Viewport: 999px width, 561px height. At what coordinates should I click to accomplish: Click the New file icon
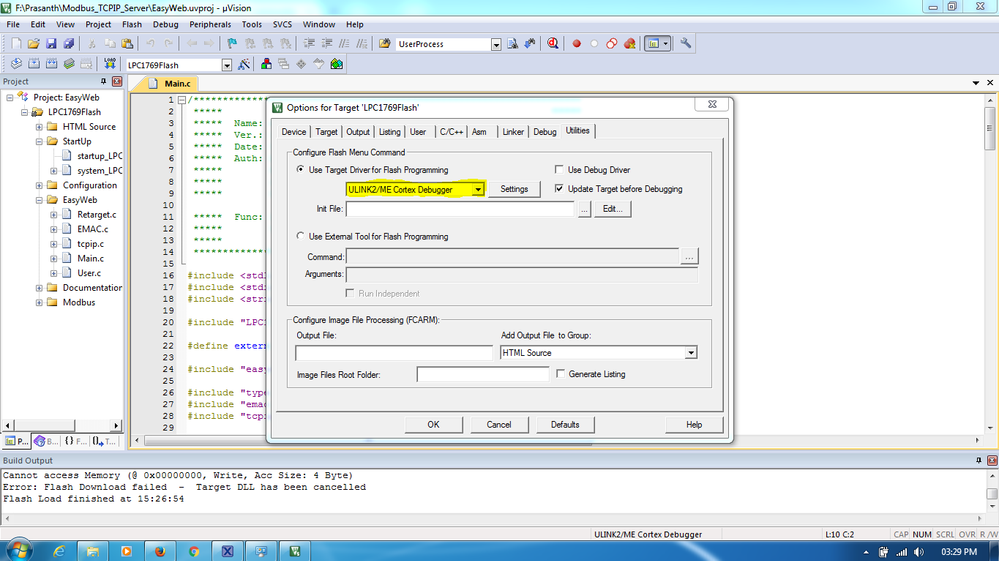[16, 43]
